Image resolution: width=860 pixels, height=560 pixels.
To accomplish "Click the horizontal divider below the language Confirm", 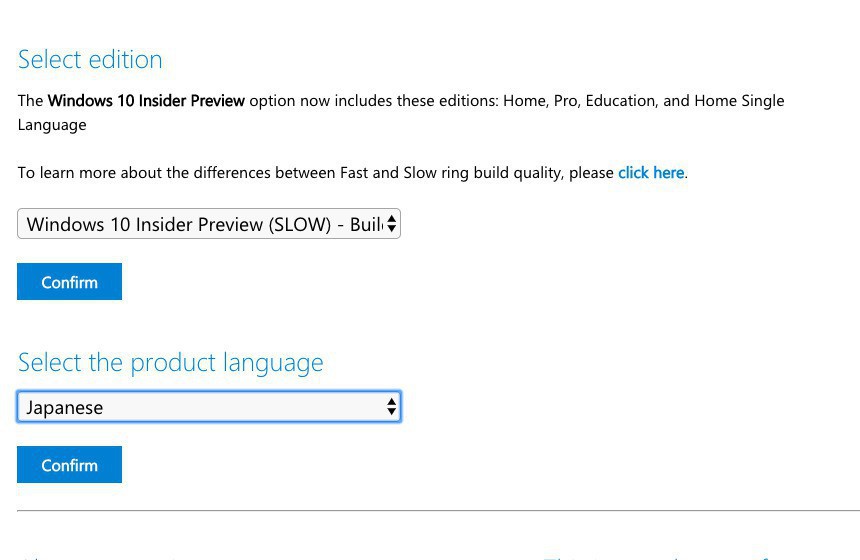I will pyautogui.click(x=438, y=511).
